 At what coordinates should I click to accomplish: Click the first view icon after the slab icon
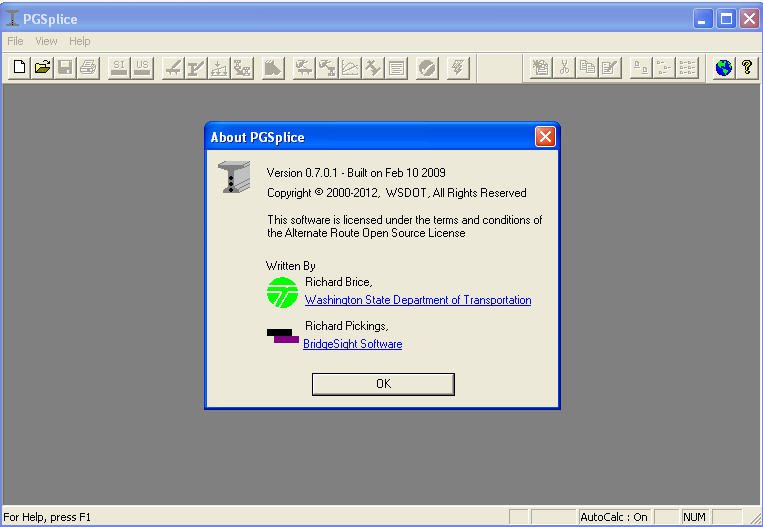click(x=304, y=67)
